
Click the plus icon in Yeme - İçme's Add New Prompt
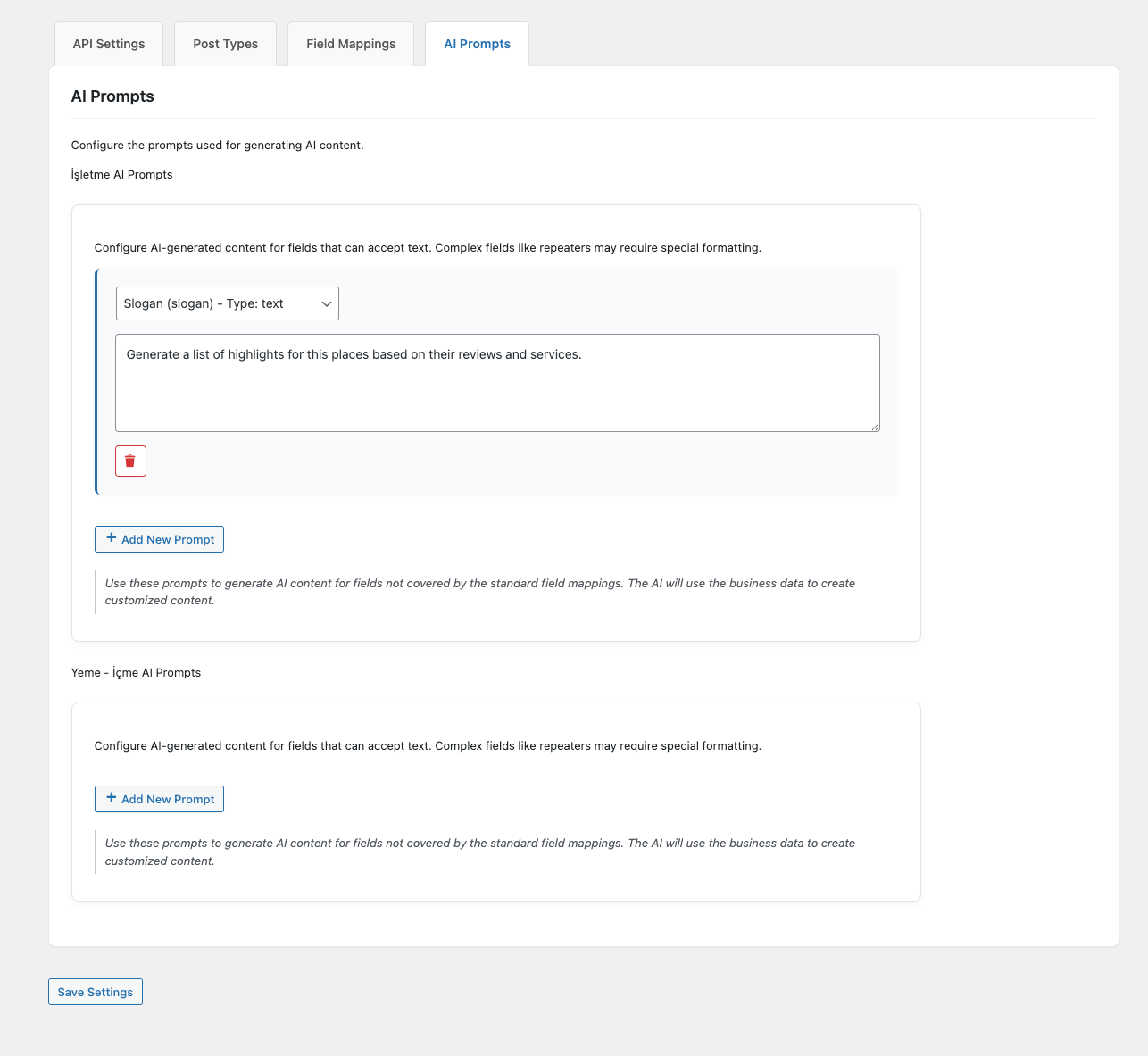[112, 798]
